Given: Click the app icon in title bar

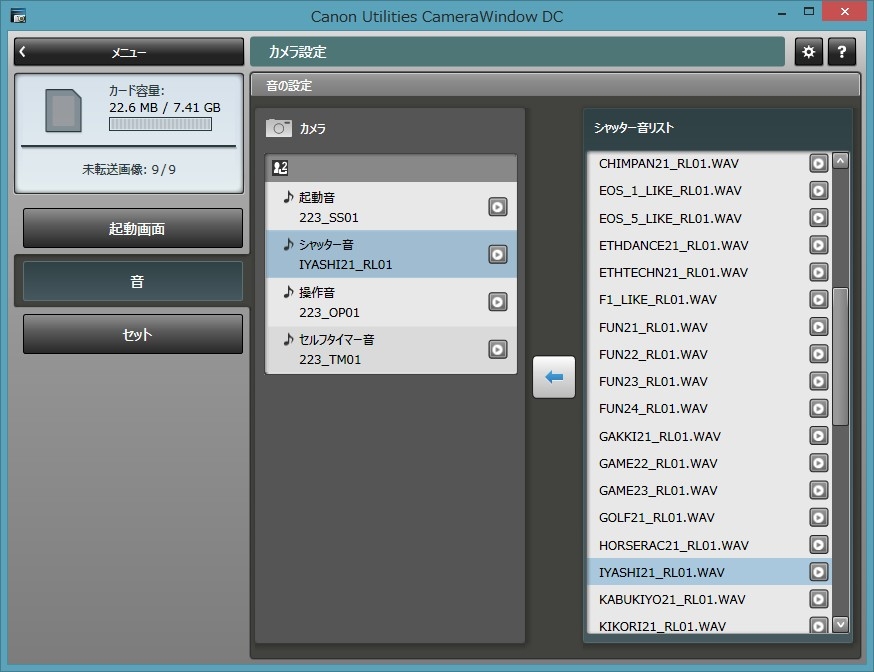Looking at the screenshot, I should click(18, 16).
